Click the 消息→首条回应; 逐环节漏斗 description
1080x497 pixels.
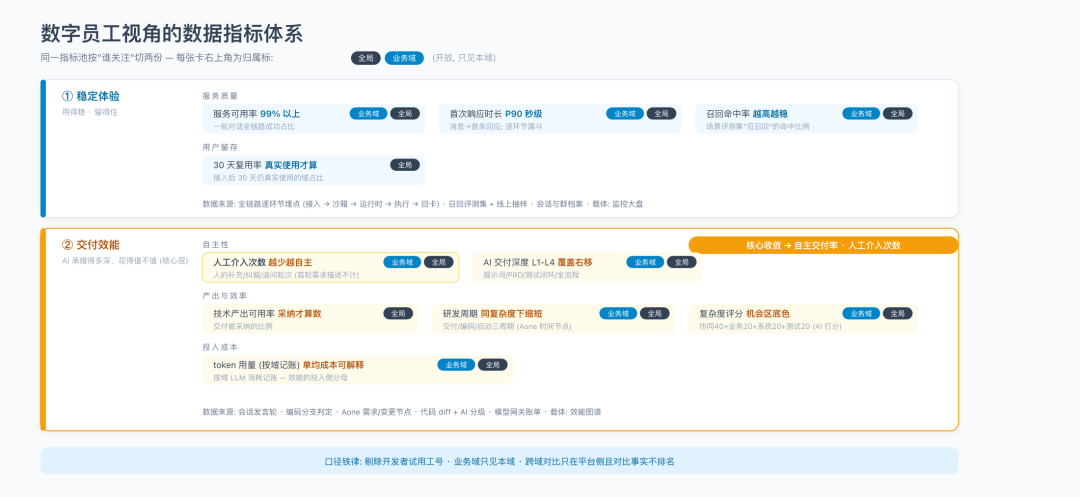click(x=497, y=127)
